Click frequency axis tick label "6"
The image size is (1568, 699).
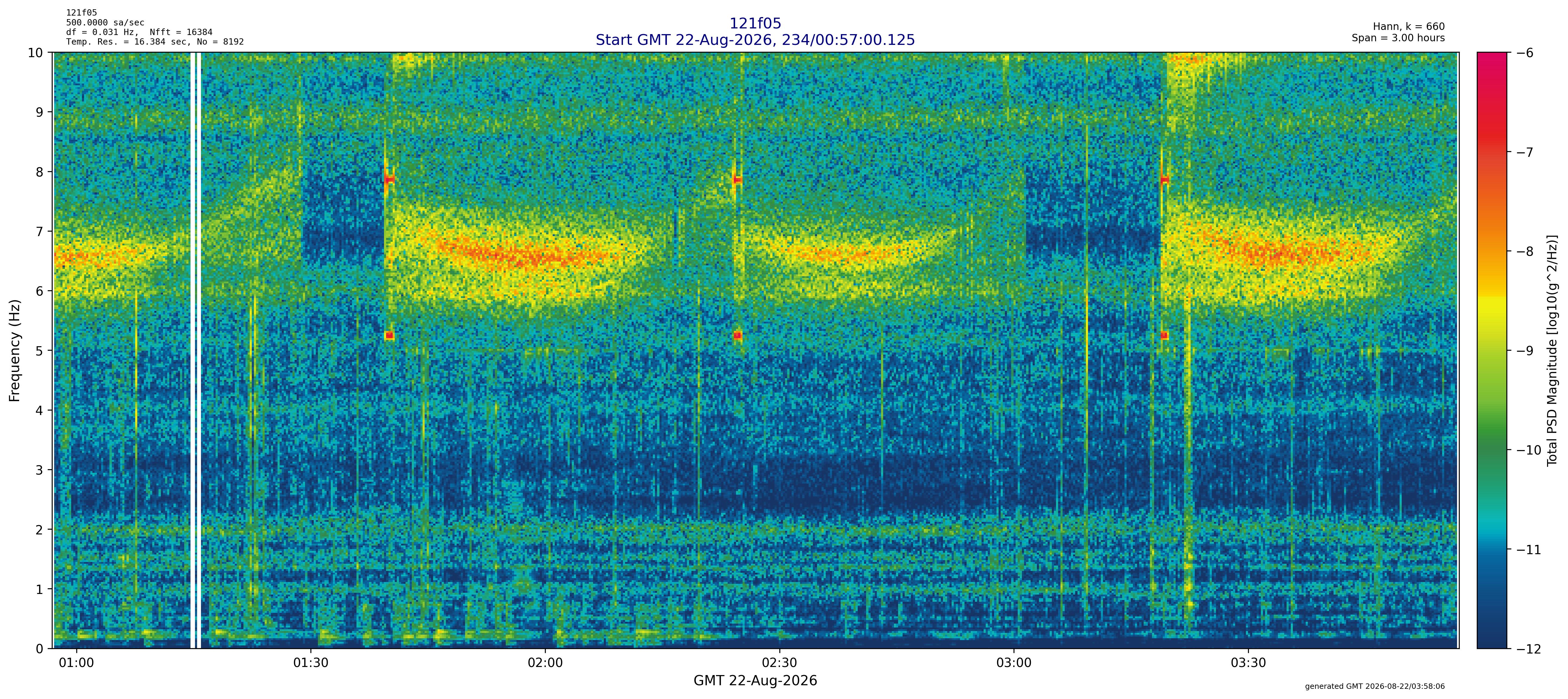[39, 291]
